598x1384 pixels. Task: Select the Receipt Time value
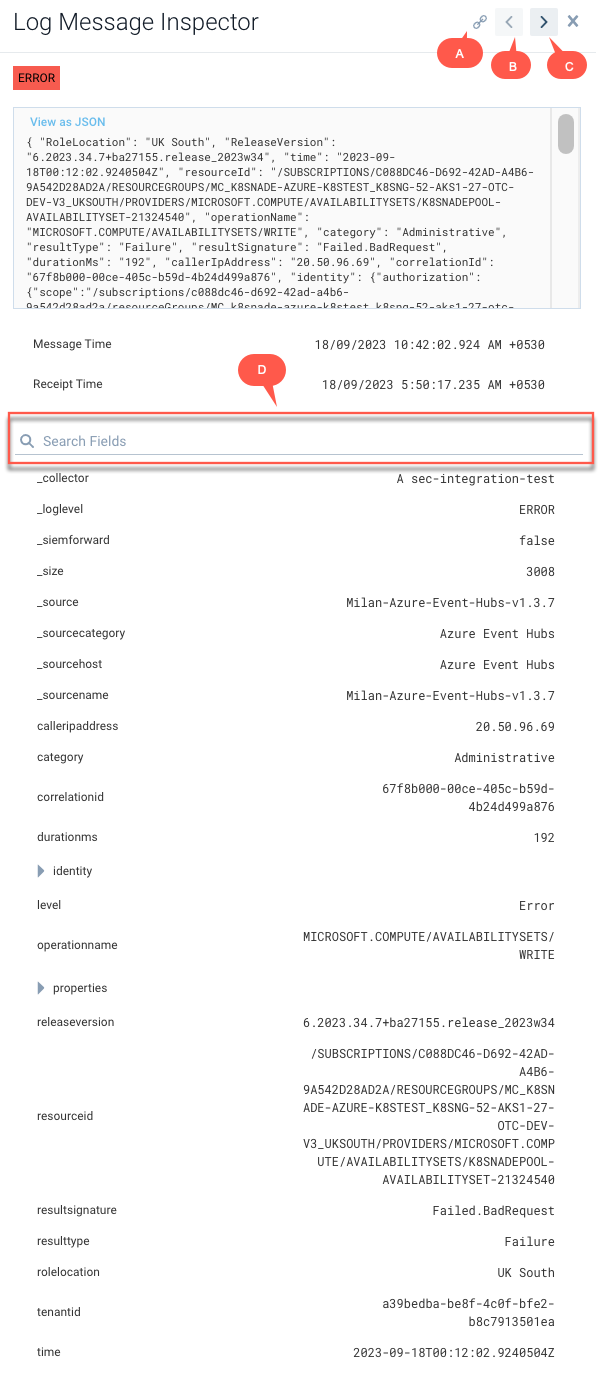(x=433, y=385)
